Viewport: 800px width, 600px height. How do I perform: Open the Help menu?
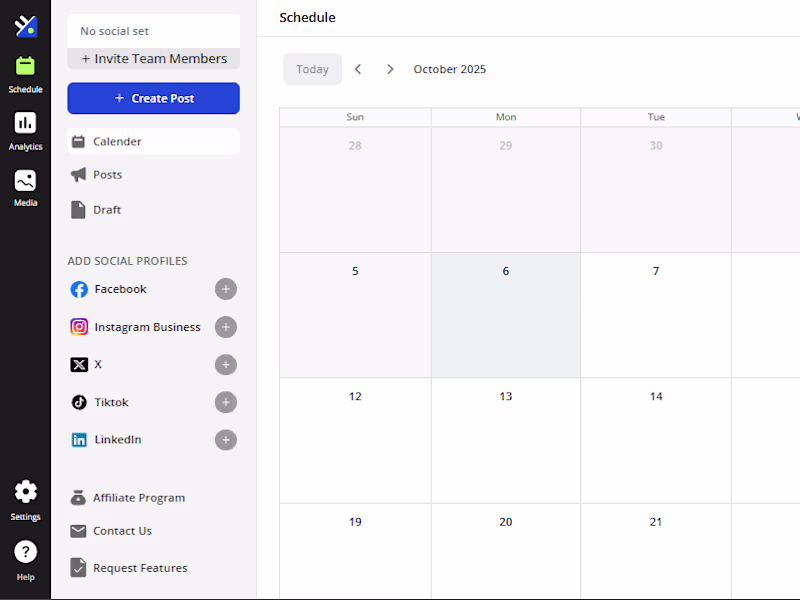point(25,551)
